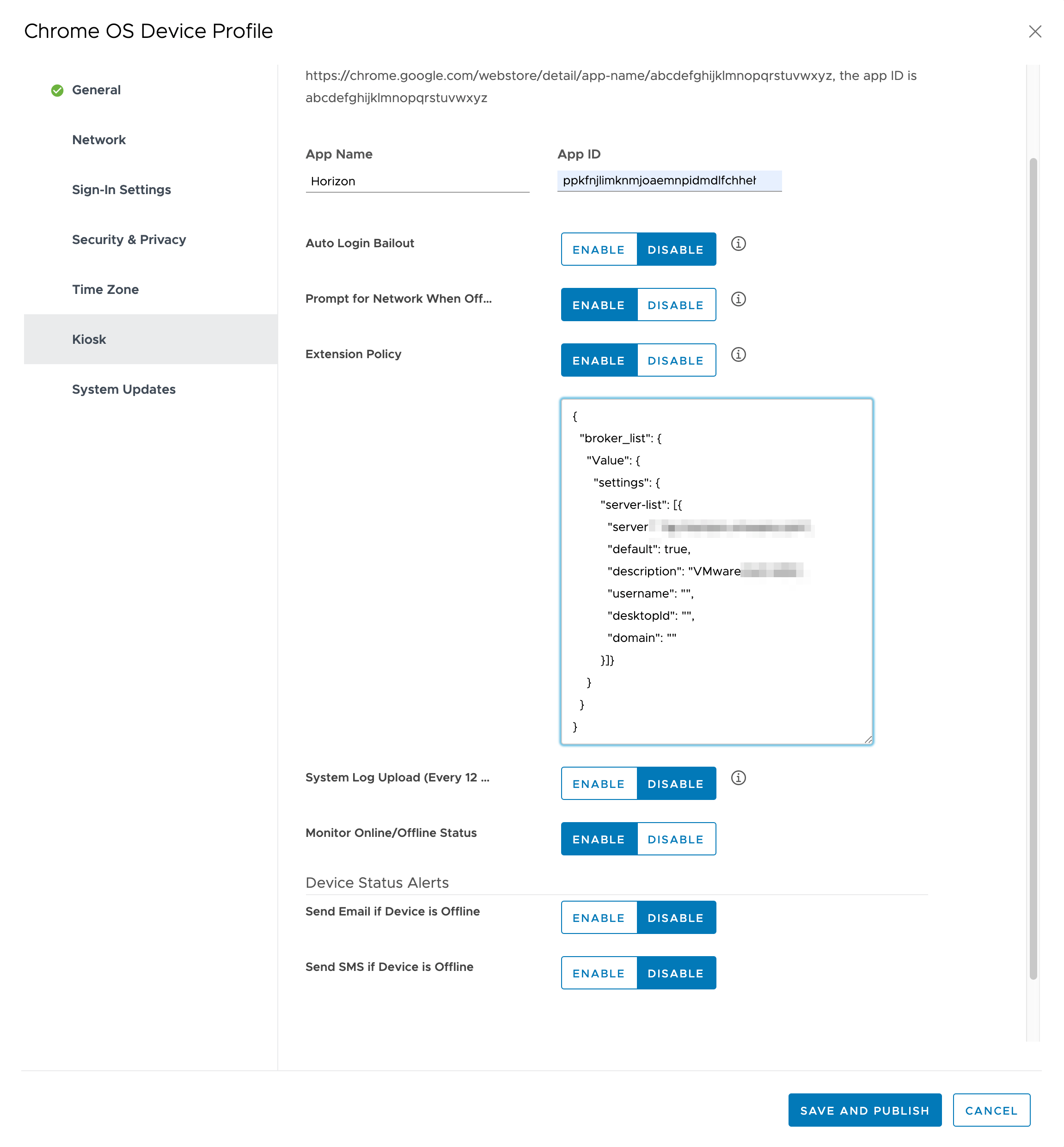Click the "server-list" line in JSON

tap(641, 505)
